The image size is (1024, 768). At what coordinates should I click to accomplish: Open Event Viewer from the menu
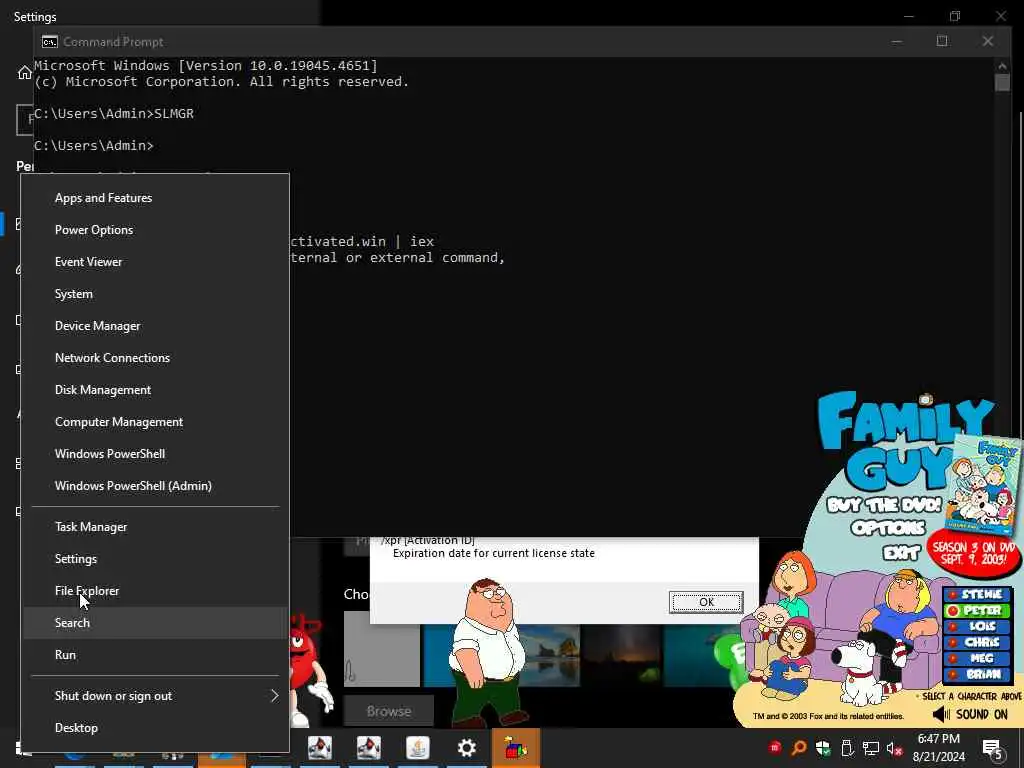tap(155, 262)
